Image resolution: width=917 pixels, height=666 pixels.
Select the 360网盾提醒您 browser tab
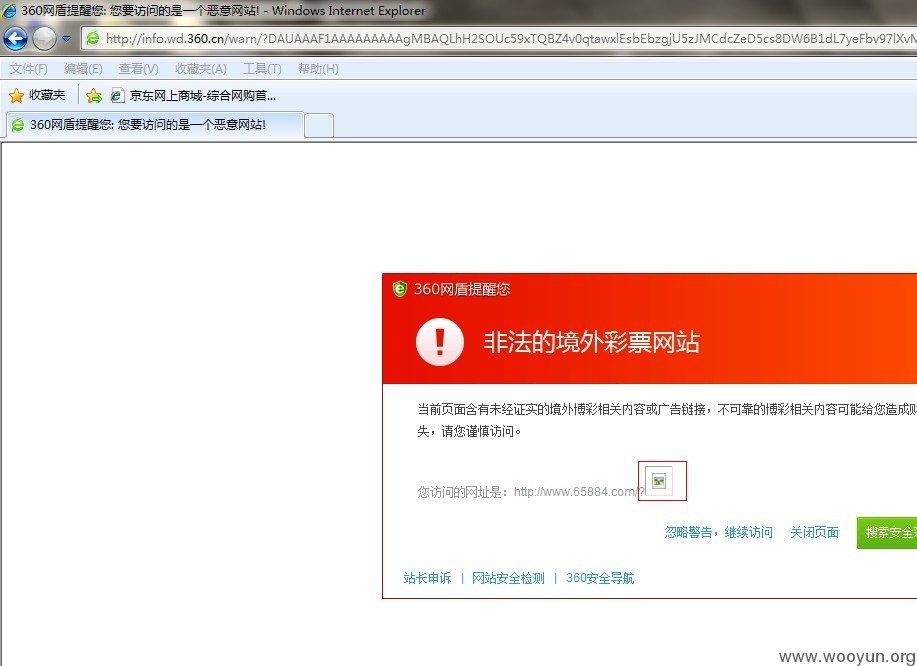pos(155,125)
